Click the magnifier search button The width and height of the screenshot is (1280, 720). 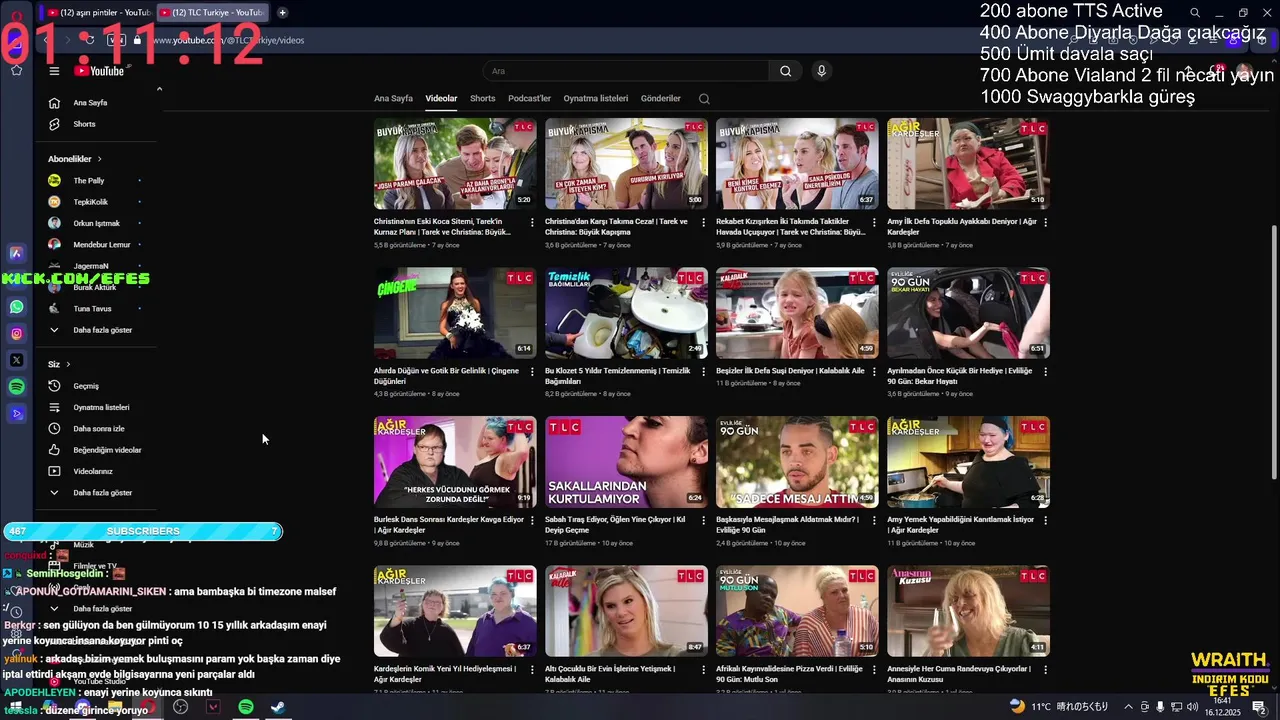pos(785,71)
